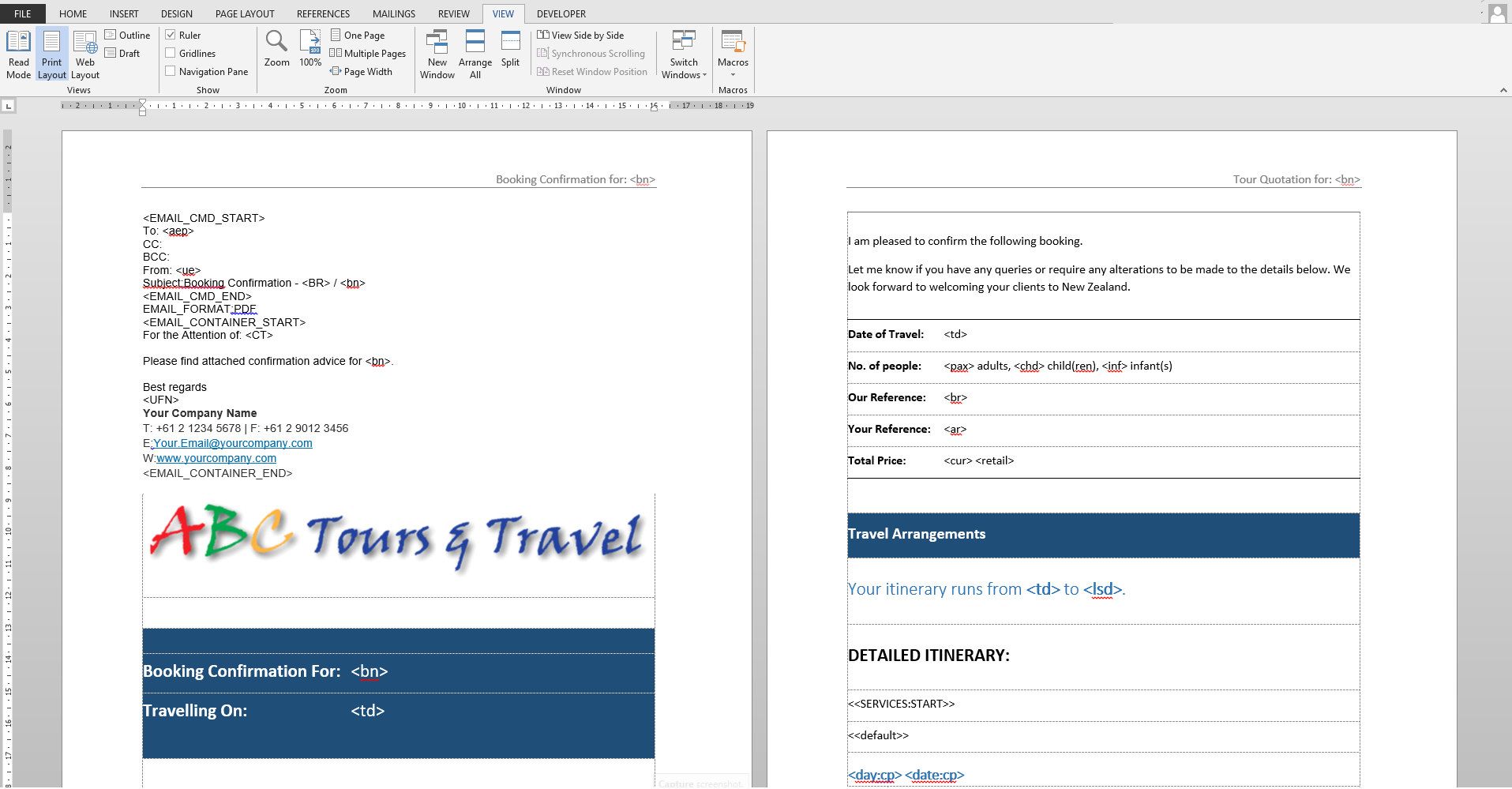The height and width of the screenshot is (789, 1512).
Task: Select Print Layout view
Action: pos(52,54)
